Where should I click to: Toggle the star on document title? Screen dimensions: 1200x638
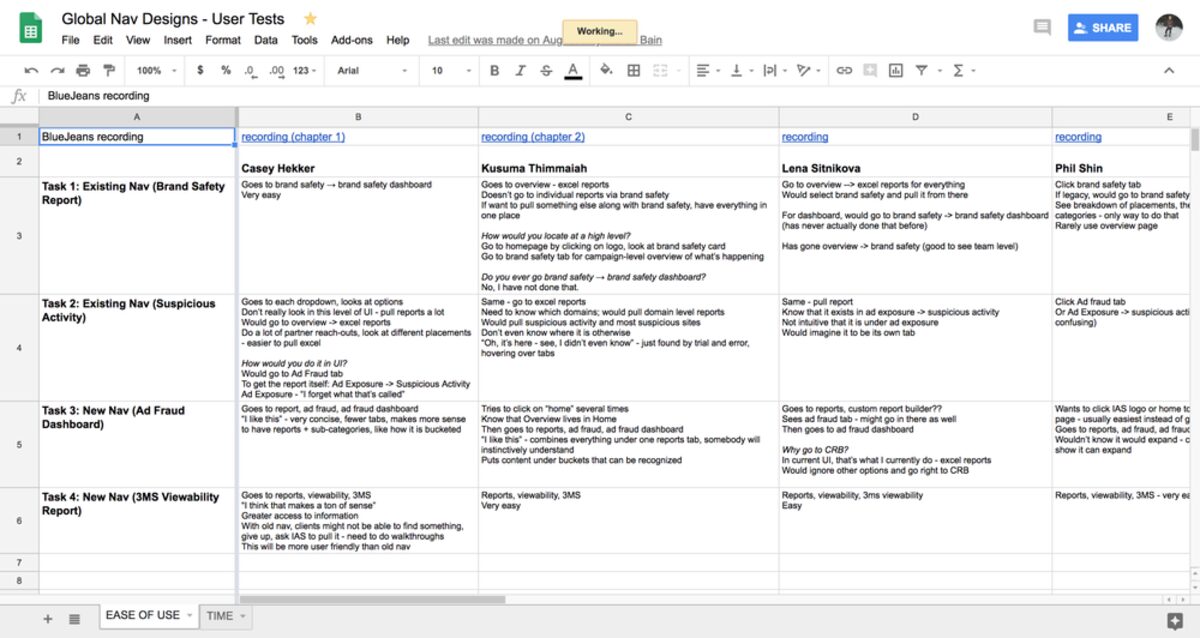coord(310,18)
